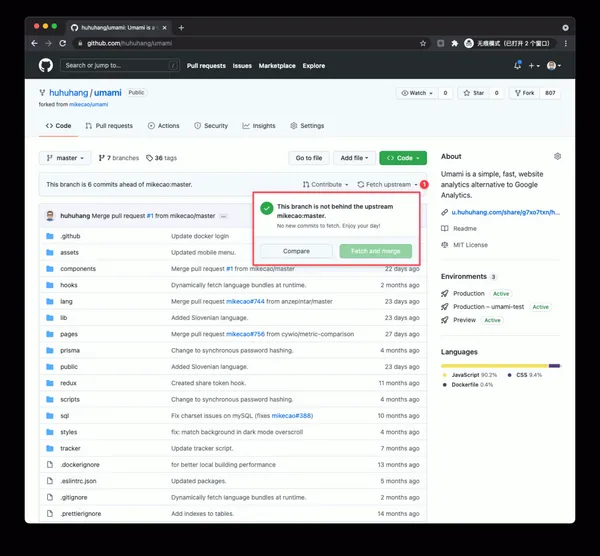Open the plus create-new dropdown

click(x=534, y=66)
